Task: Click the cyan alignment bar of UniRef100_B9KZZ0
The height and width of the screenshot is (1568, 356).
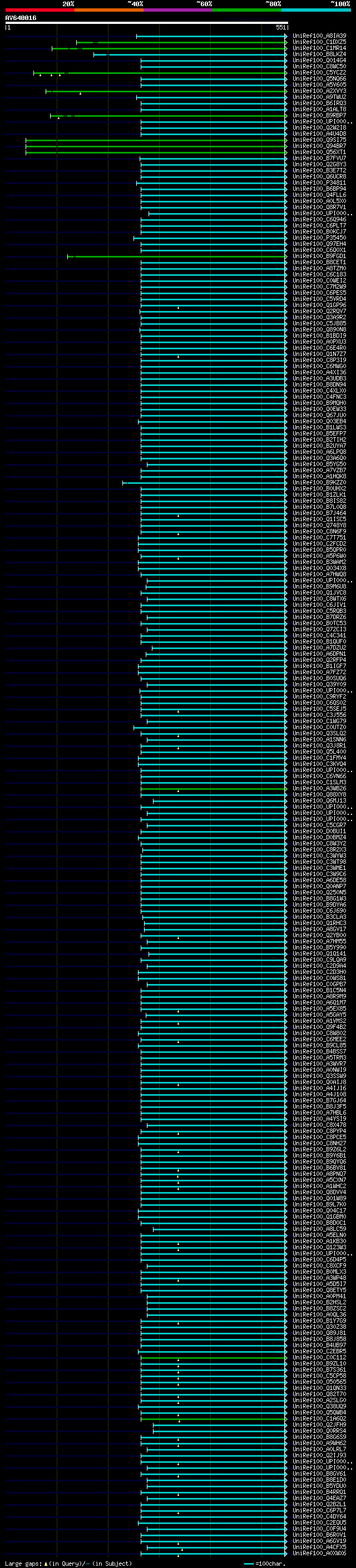Action: tap(205, 483)
